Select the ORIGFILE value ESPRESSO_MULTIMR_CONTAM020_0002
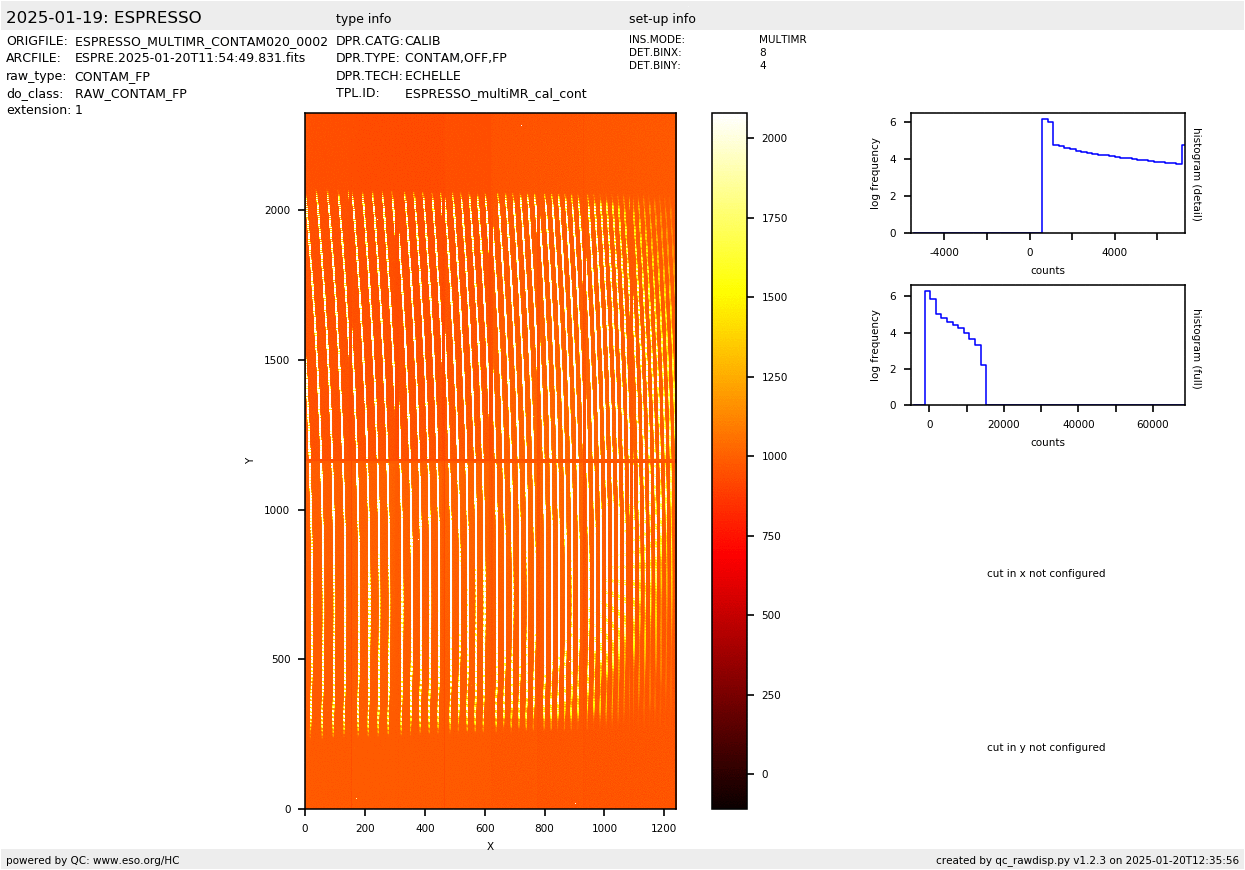 tap(201, 42)
